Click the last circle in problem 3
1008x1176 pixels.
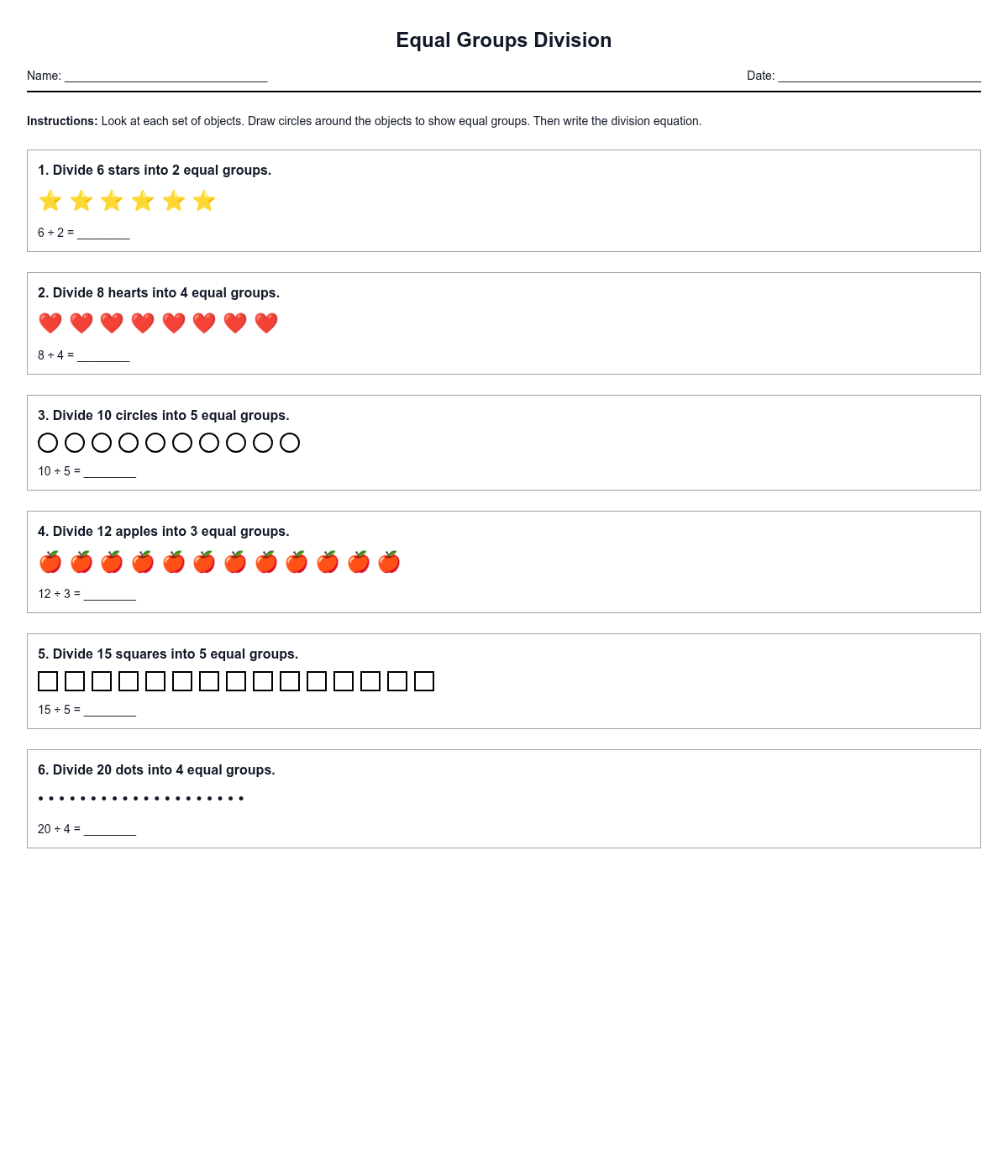[290, 443]
